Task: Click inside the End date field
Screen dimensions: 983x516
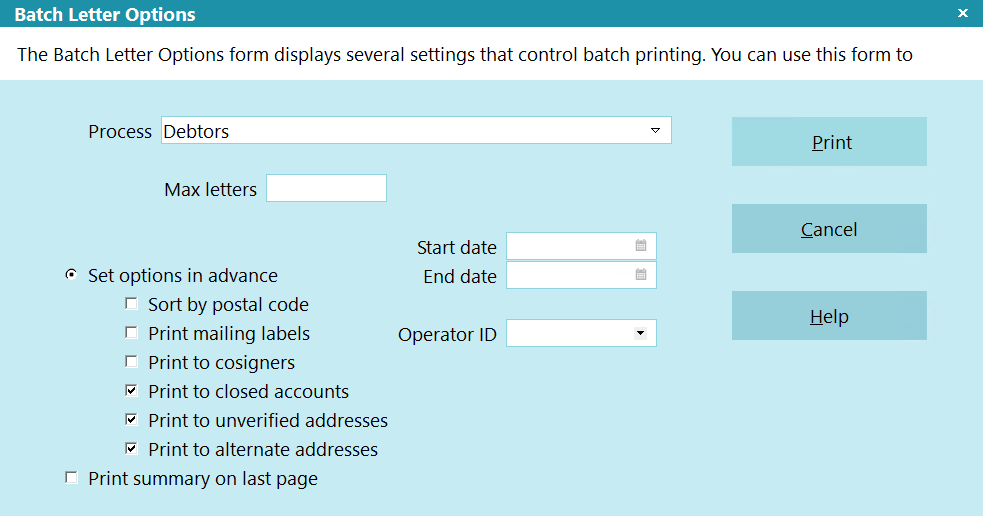Action: click(x=569, y=275)
